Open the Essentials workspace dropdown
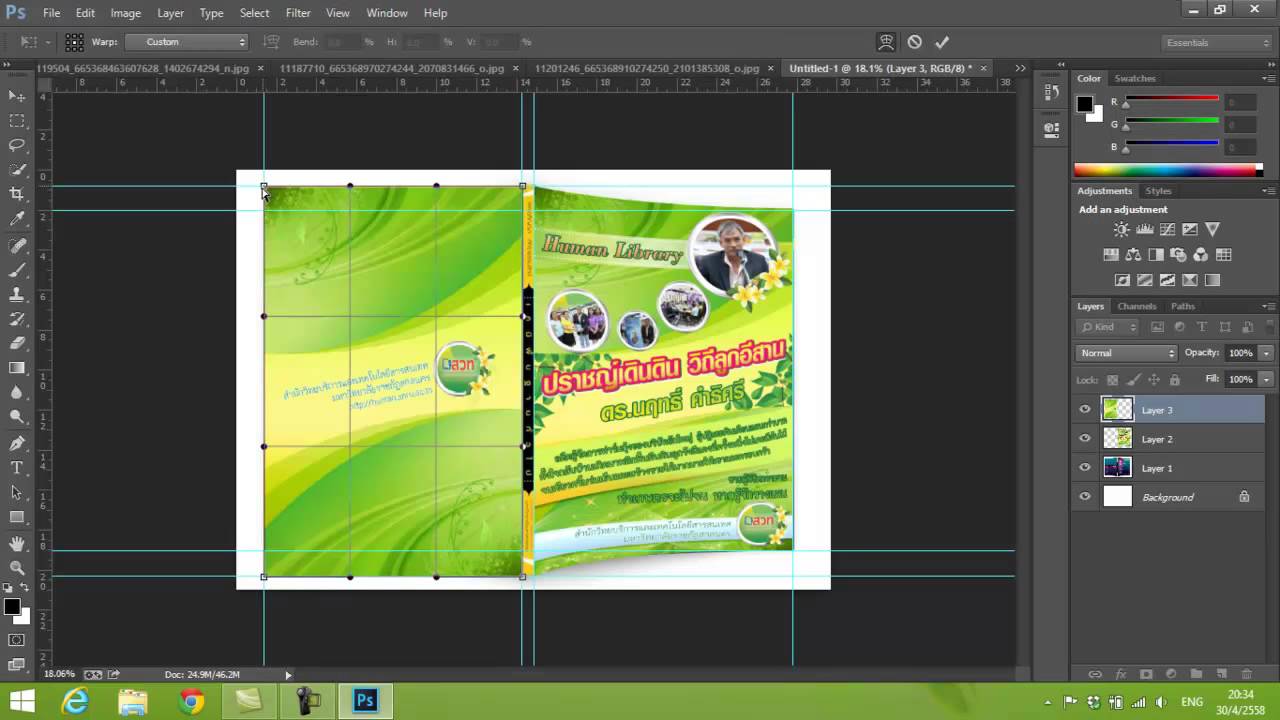 tap(1217, 42)
